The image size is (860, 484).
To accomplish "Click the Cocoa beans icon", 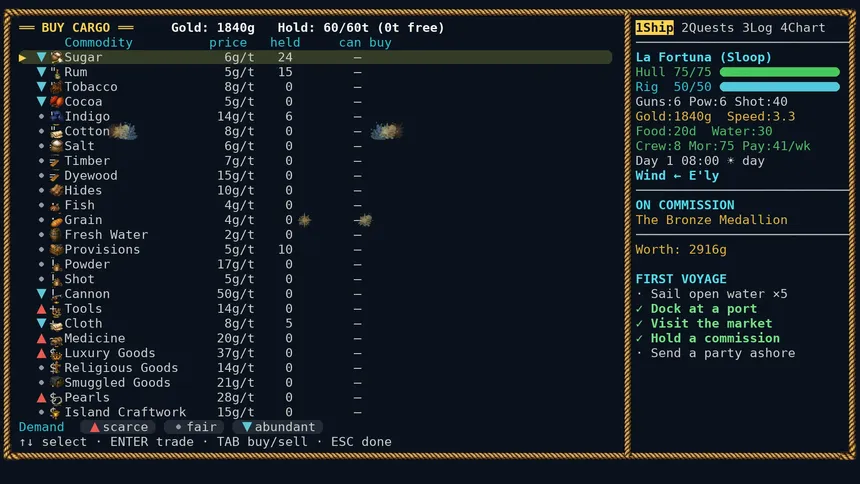I will [56, 102].
